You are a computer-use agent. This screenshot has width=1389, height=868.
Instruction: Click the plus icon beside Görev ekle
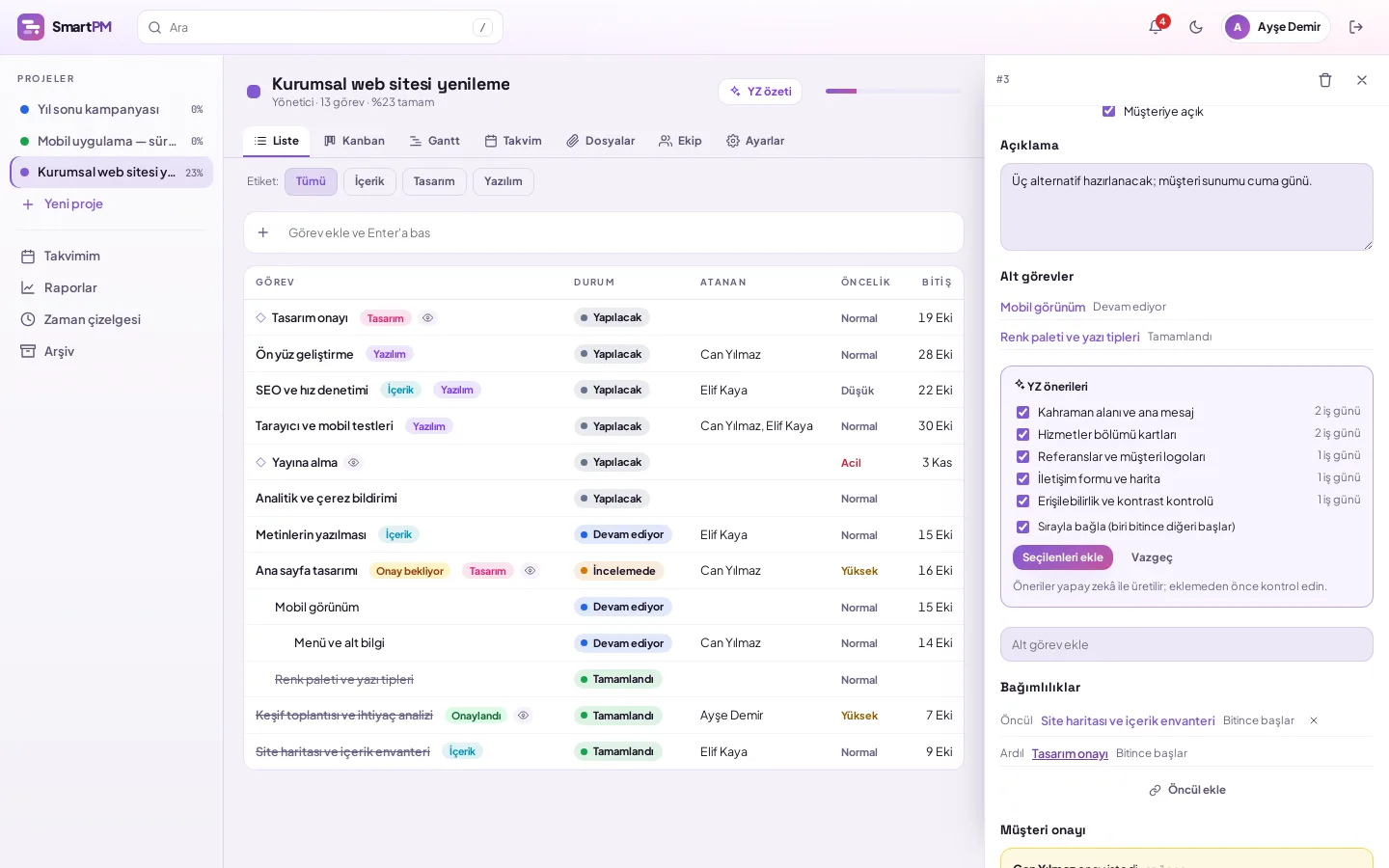tap(263, 232)
